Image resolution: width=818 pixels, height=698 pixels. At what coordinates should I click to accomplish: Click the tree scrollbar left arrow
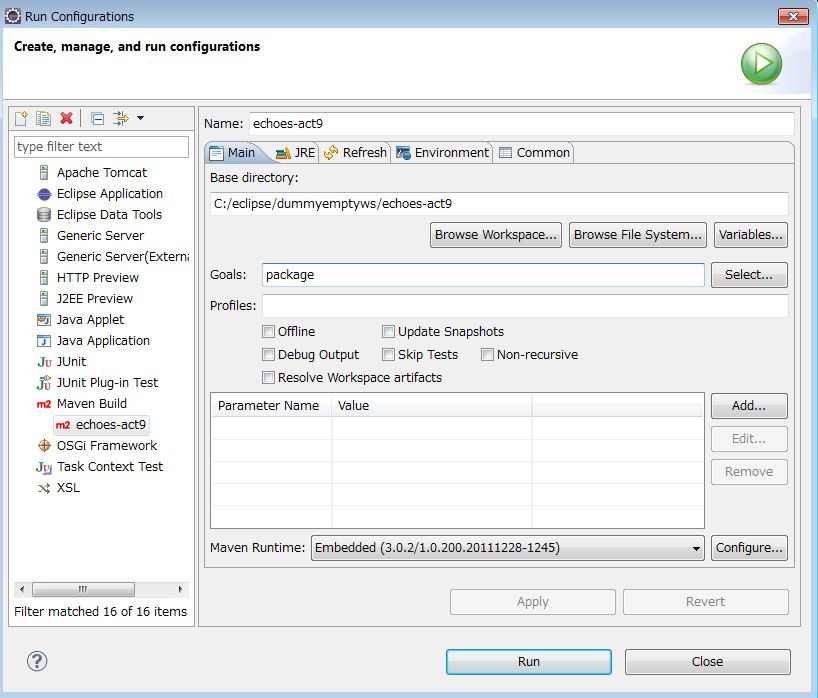22,589
